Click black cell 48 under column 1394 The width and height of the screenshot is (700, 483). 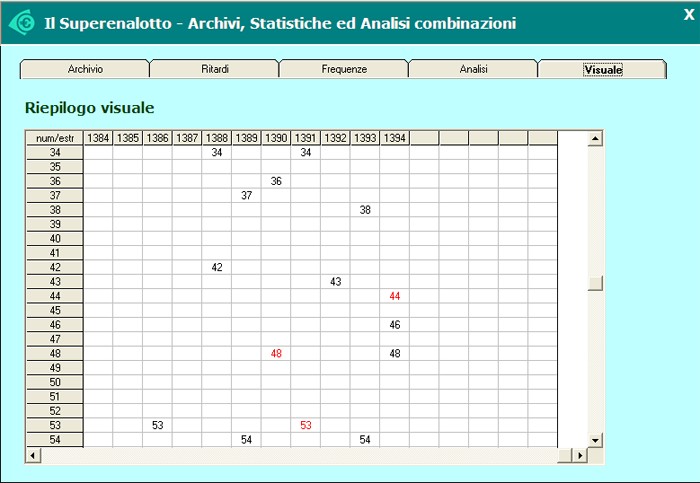395,354
